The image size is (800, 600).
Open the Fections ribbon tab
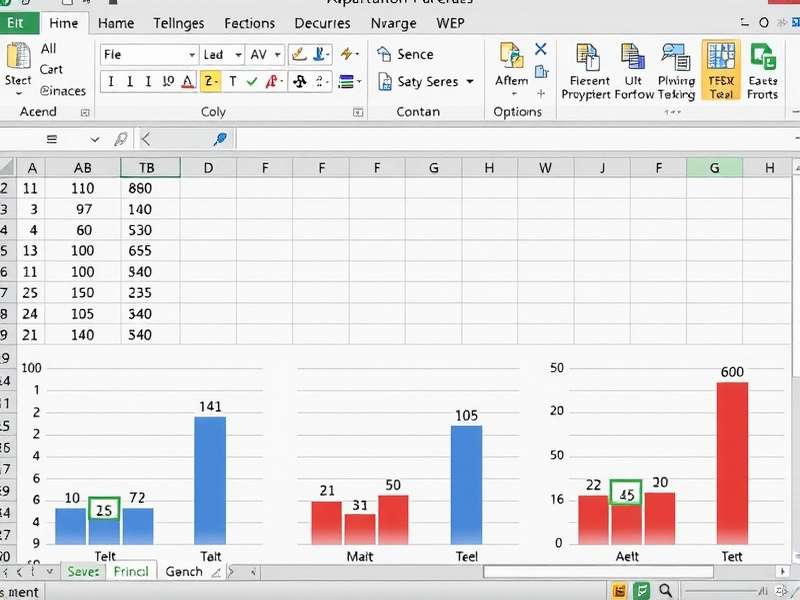pyautogui.click(x=249, y=23)
